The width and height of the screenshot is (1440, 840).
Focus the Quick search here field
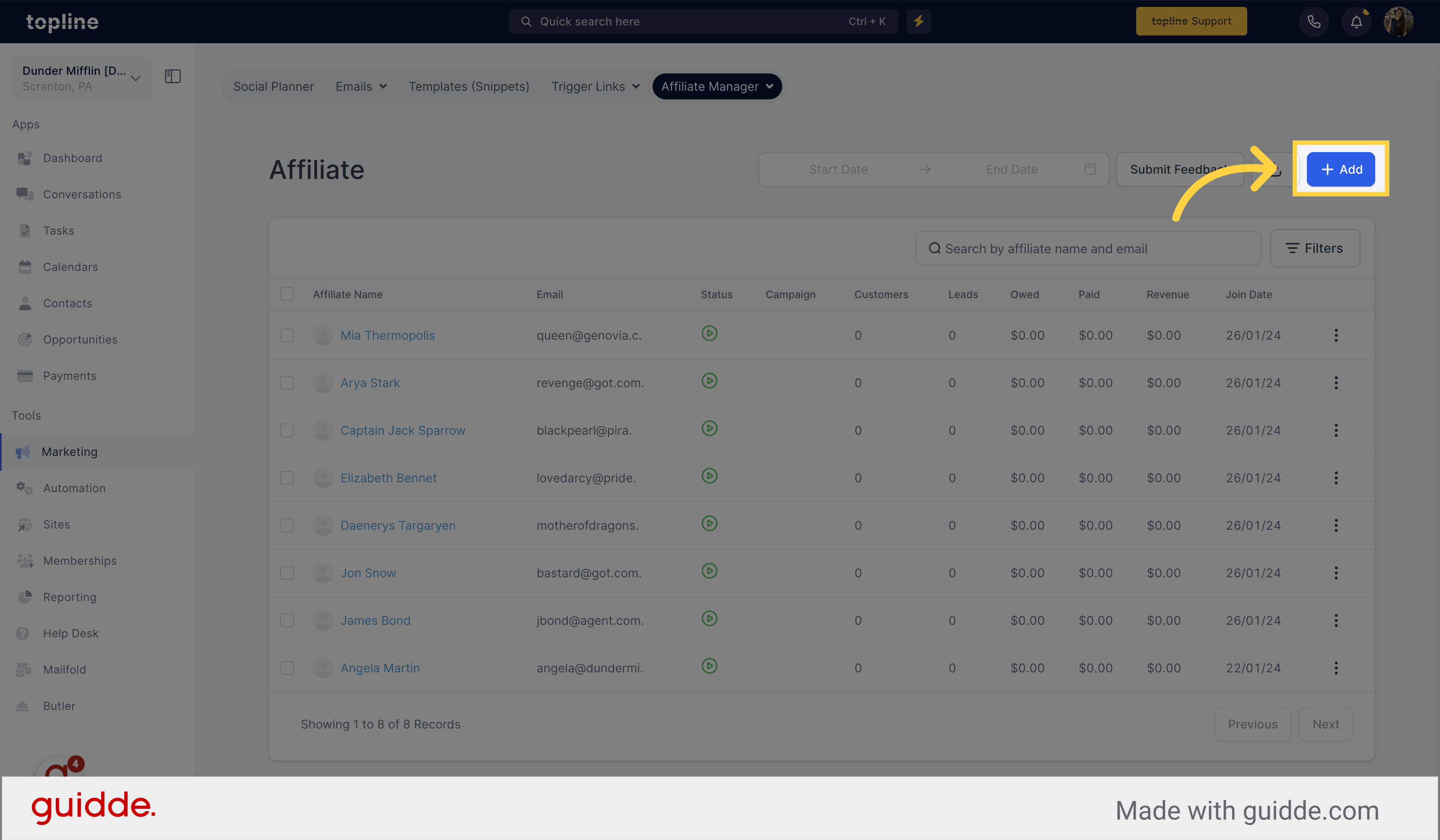tap(703, 22)
